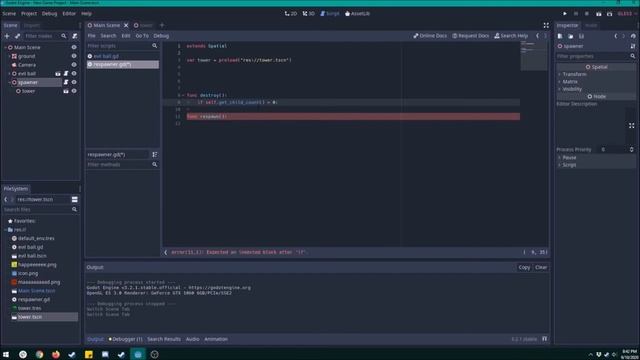
Task: Collapse the Main Scene tree root
Action: coord(5,47)
